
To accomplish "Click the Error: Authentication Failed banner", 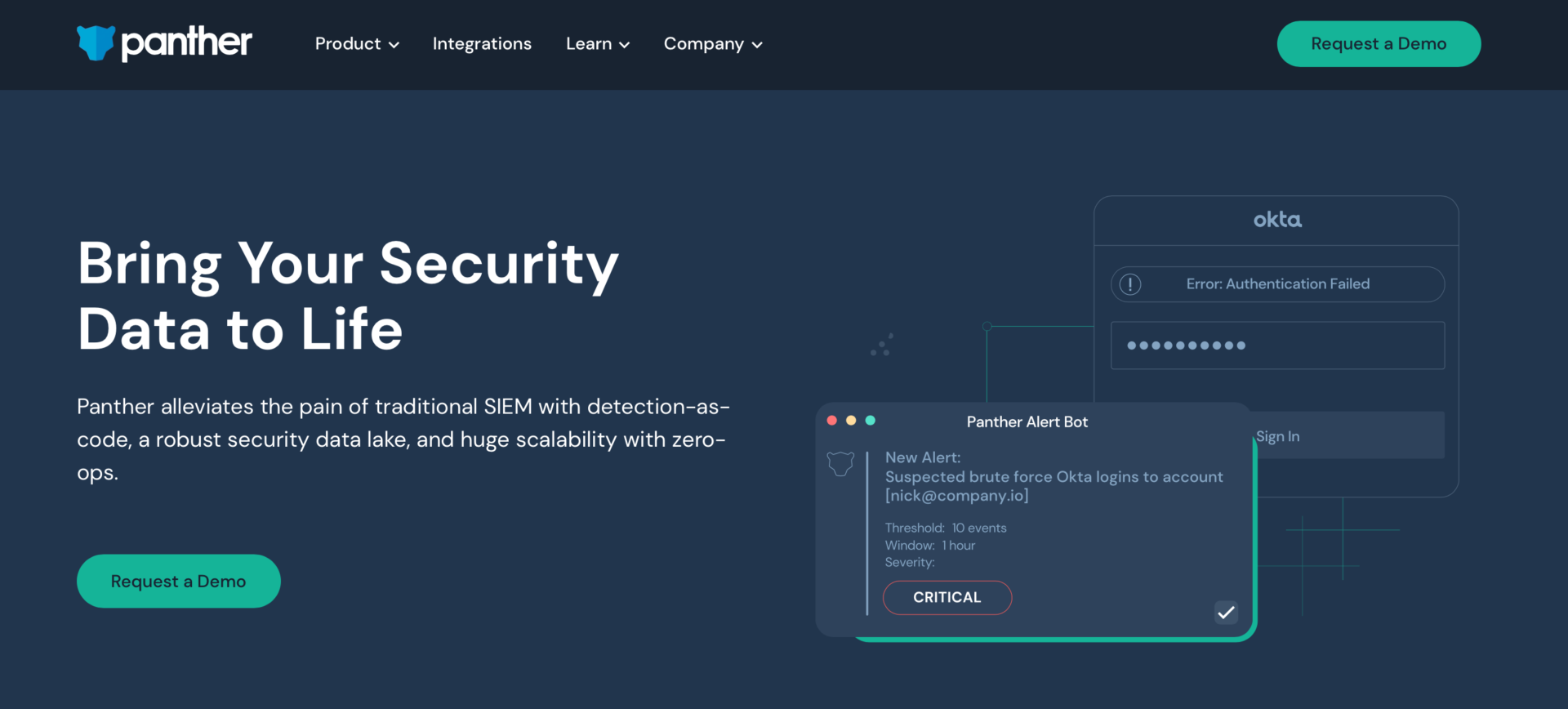I will (x=1277, y=284).
